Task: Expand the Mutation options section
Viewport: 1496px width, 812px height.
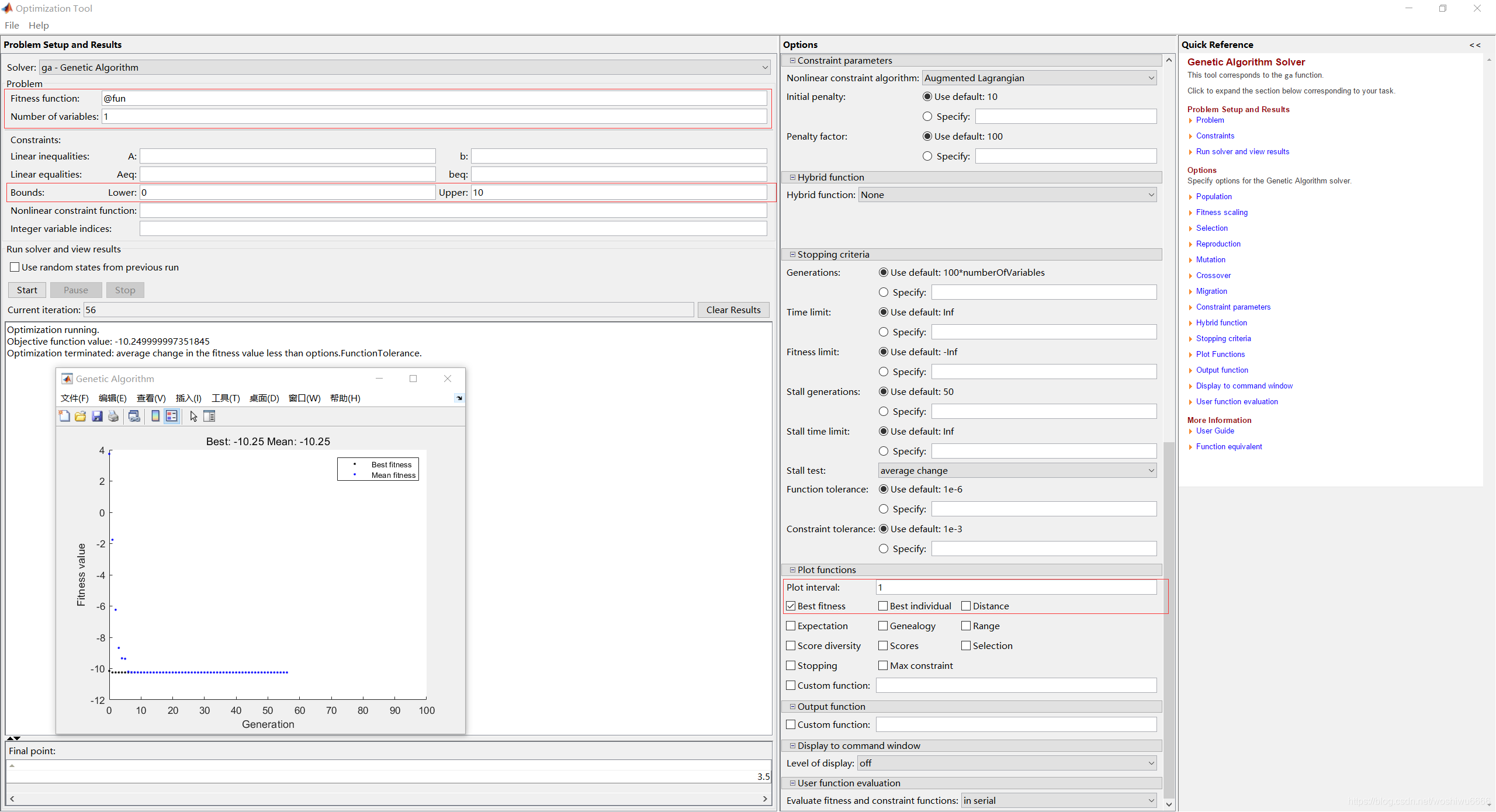Action: tap(1209, 259)
